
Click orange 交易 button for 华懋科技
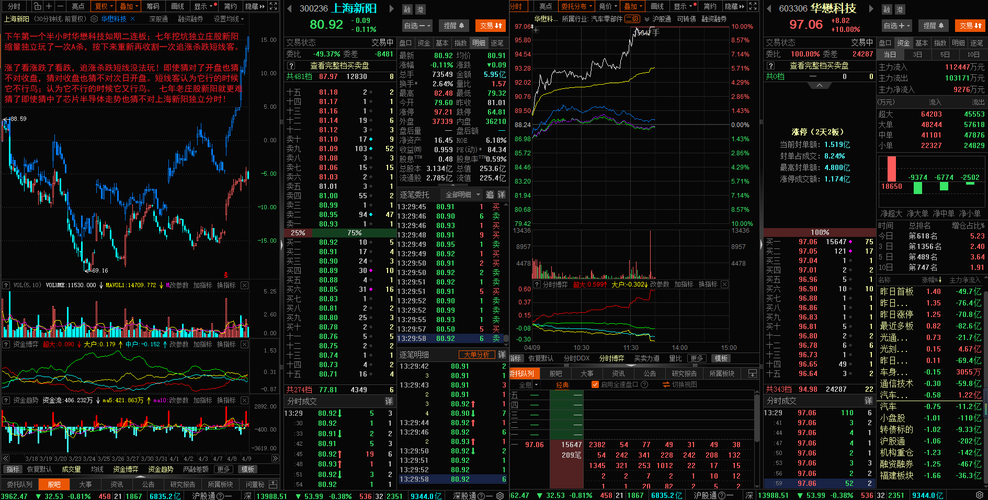pyautogui.click(x=970, y=26)
